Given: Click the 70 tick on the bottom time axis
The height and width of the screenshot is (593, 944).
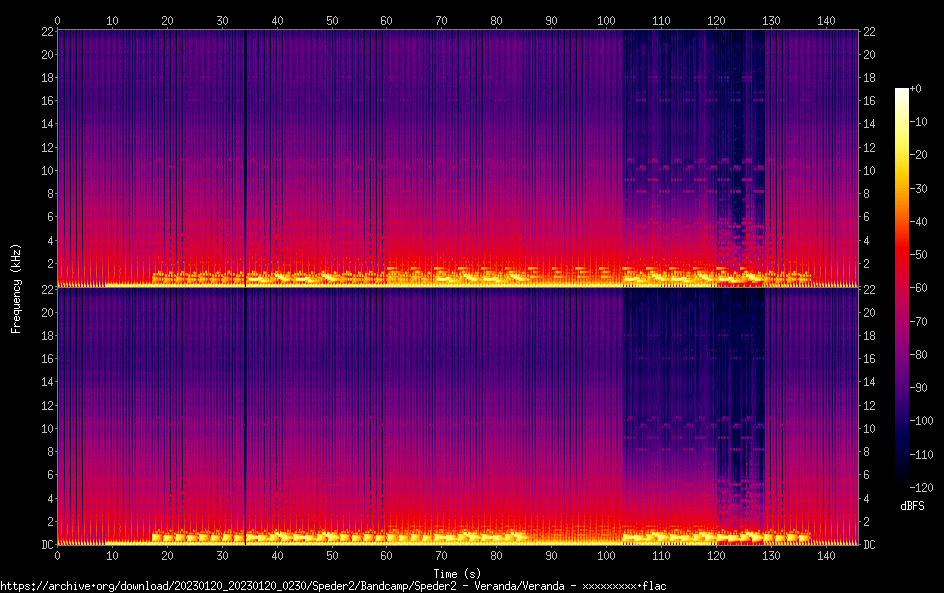Looking at the screenshot, I should [x=441, y=555].
